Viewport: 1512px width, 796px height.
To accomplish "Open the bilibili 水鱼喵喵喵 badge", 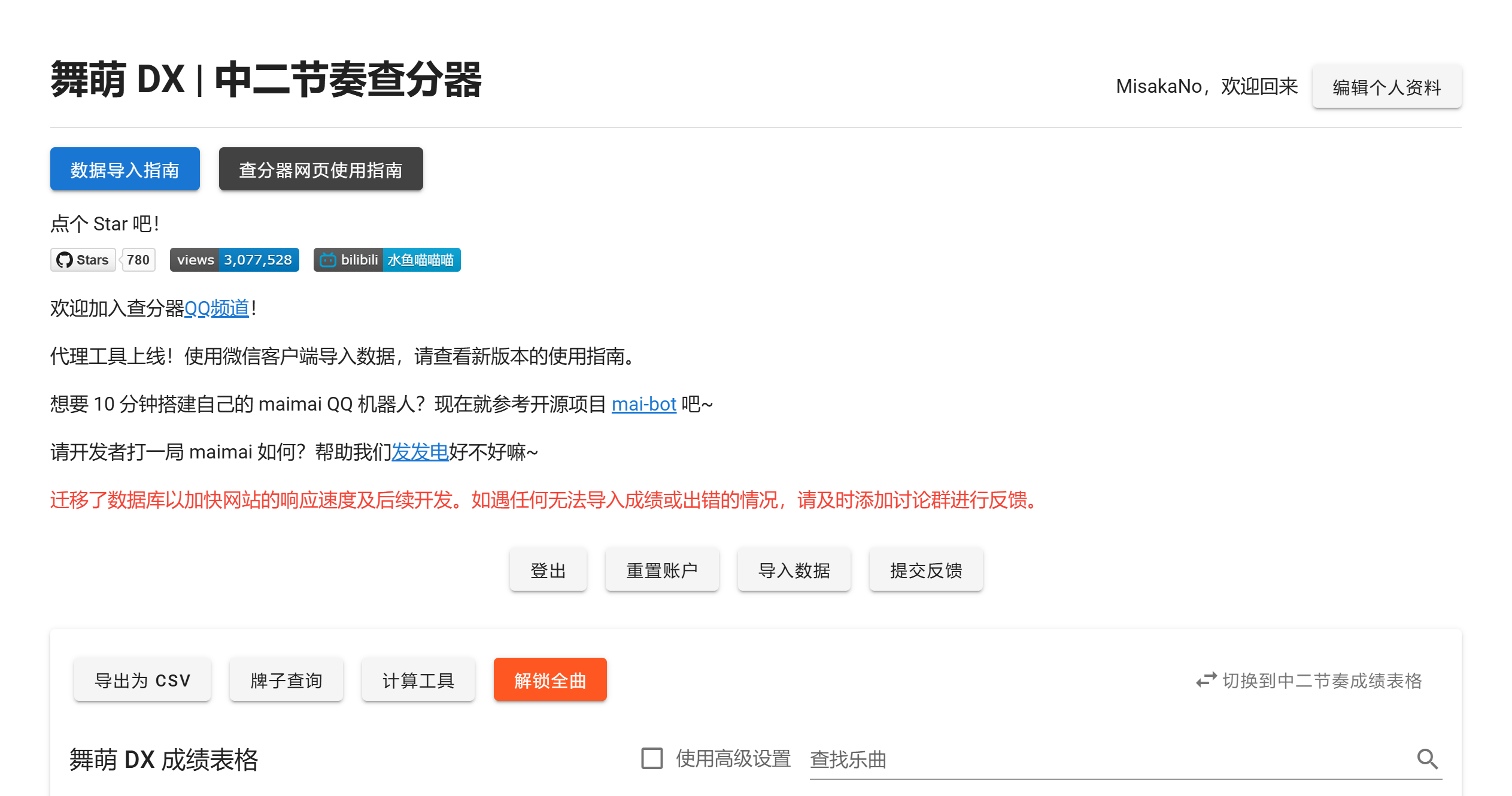I will [x=387, y=260].
